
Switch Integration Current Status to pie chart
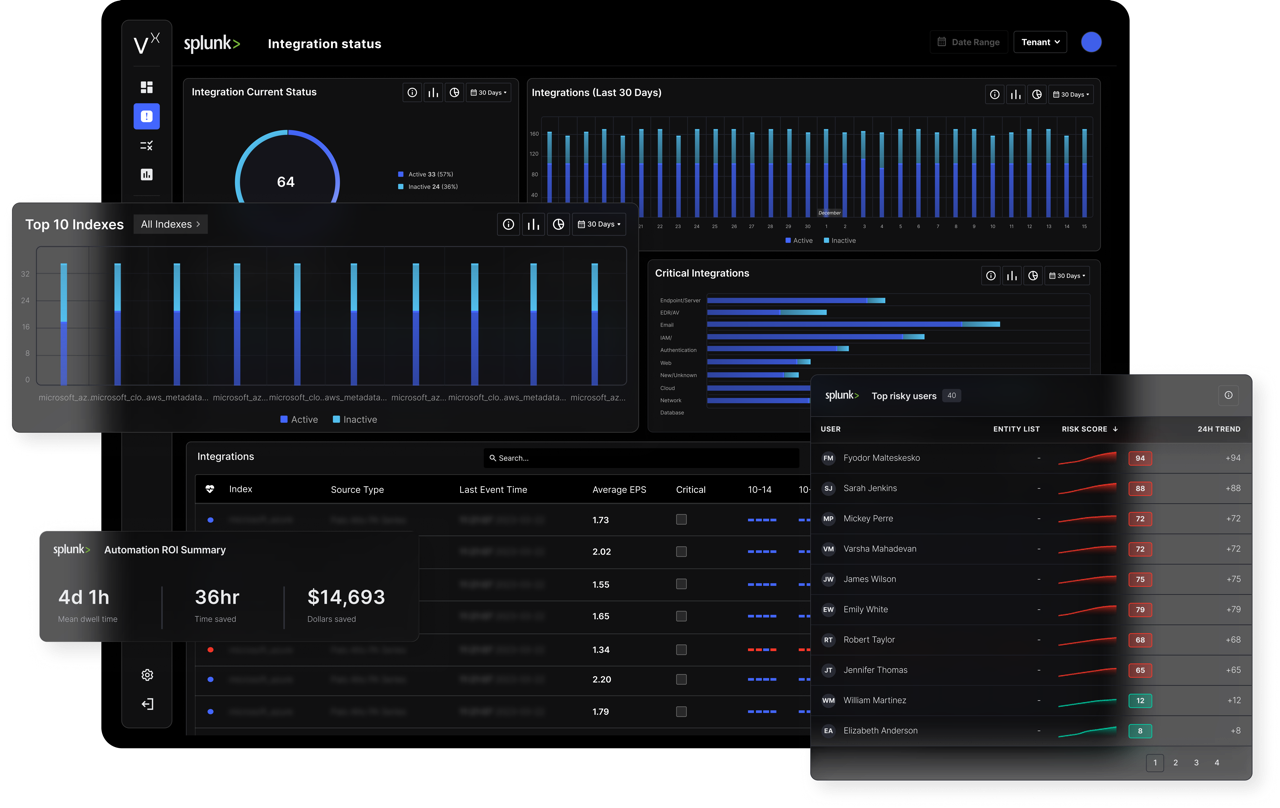(x=454, y=92)
